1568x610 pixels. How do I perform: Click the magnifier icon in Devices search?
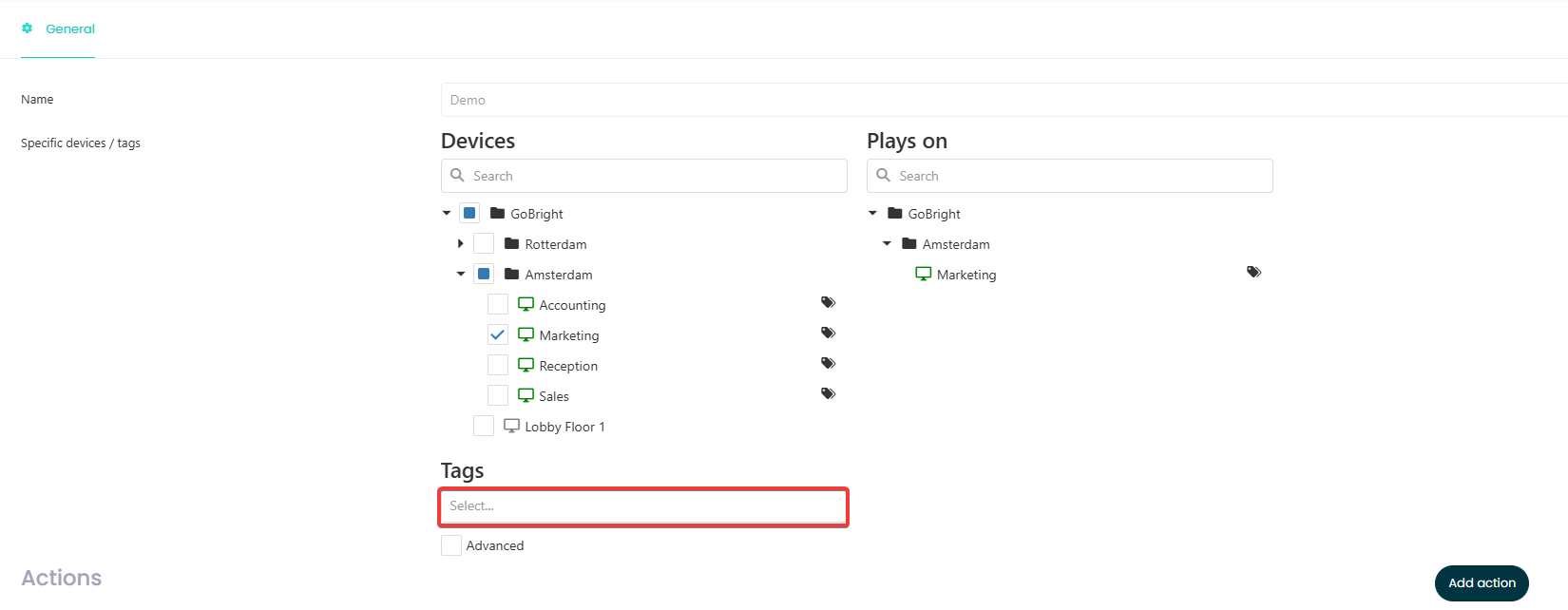457,176
